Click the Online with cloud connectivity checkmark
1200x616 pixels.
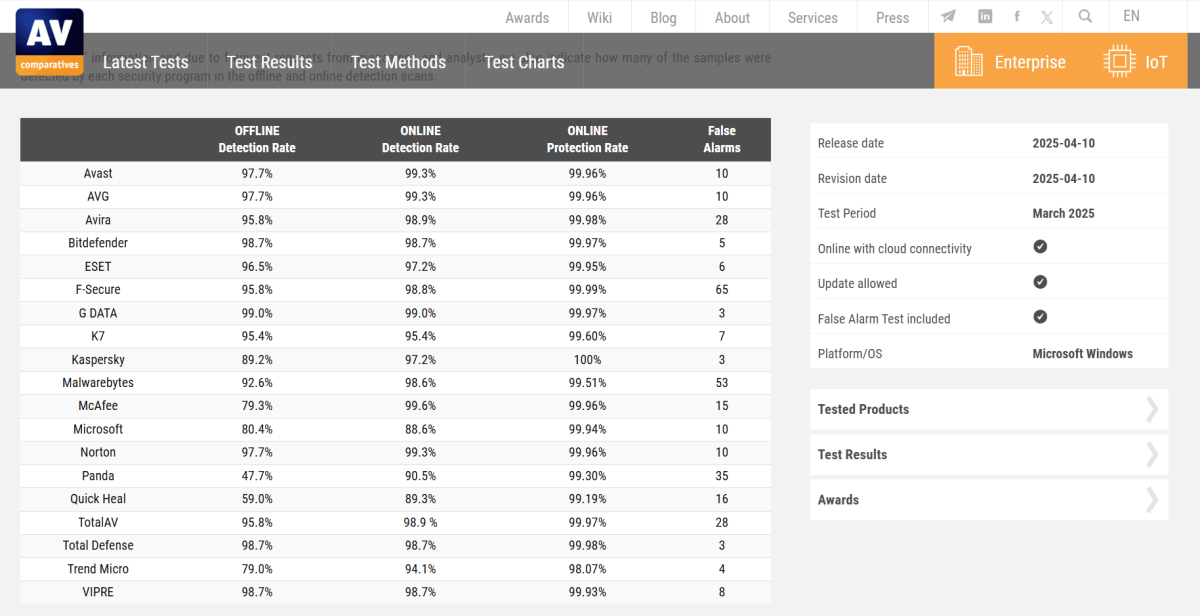1040,247
